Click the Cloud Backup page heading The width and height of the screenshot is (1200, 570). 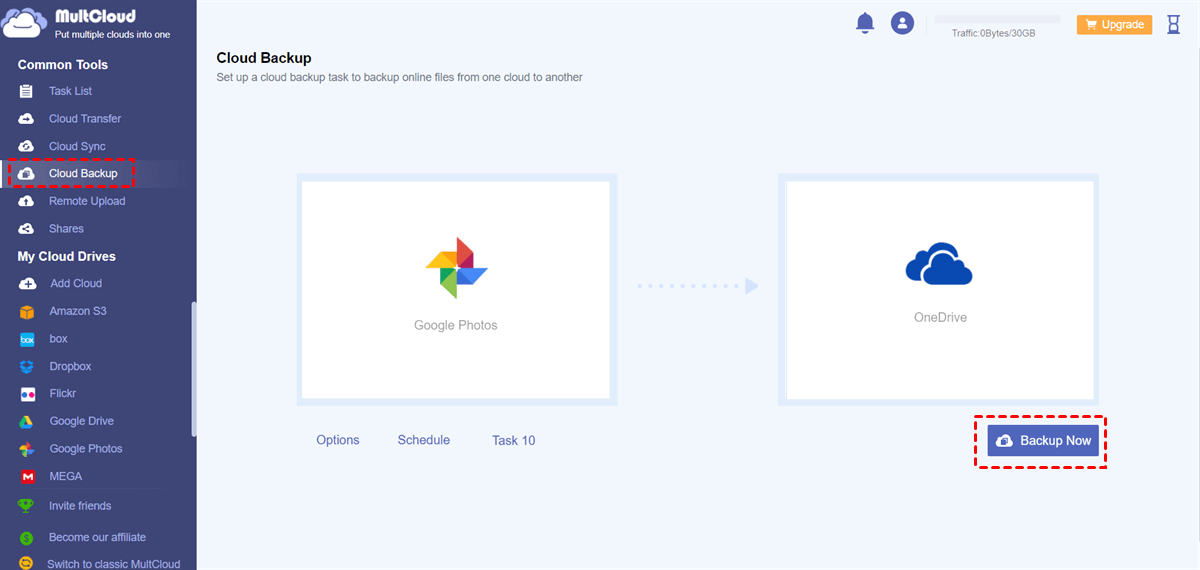264,59
